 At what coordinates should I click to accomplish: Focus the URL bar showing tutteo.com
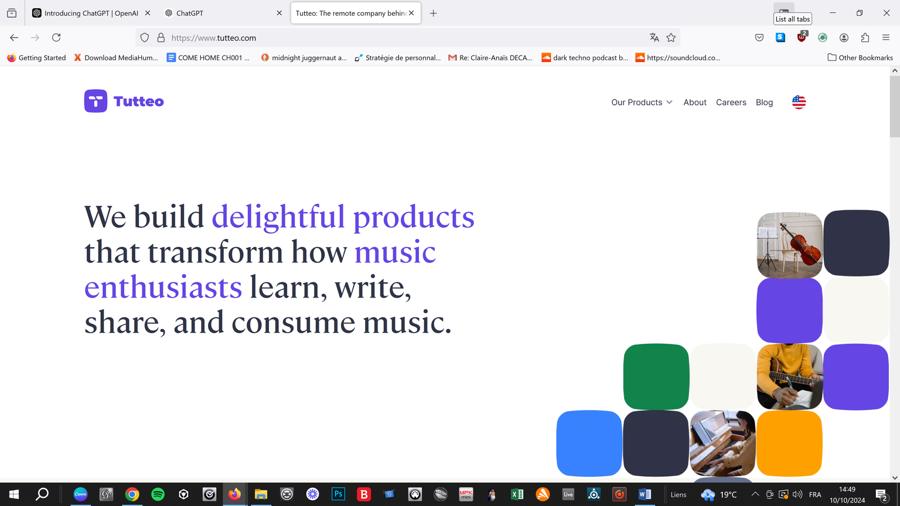pos(408,38)
